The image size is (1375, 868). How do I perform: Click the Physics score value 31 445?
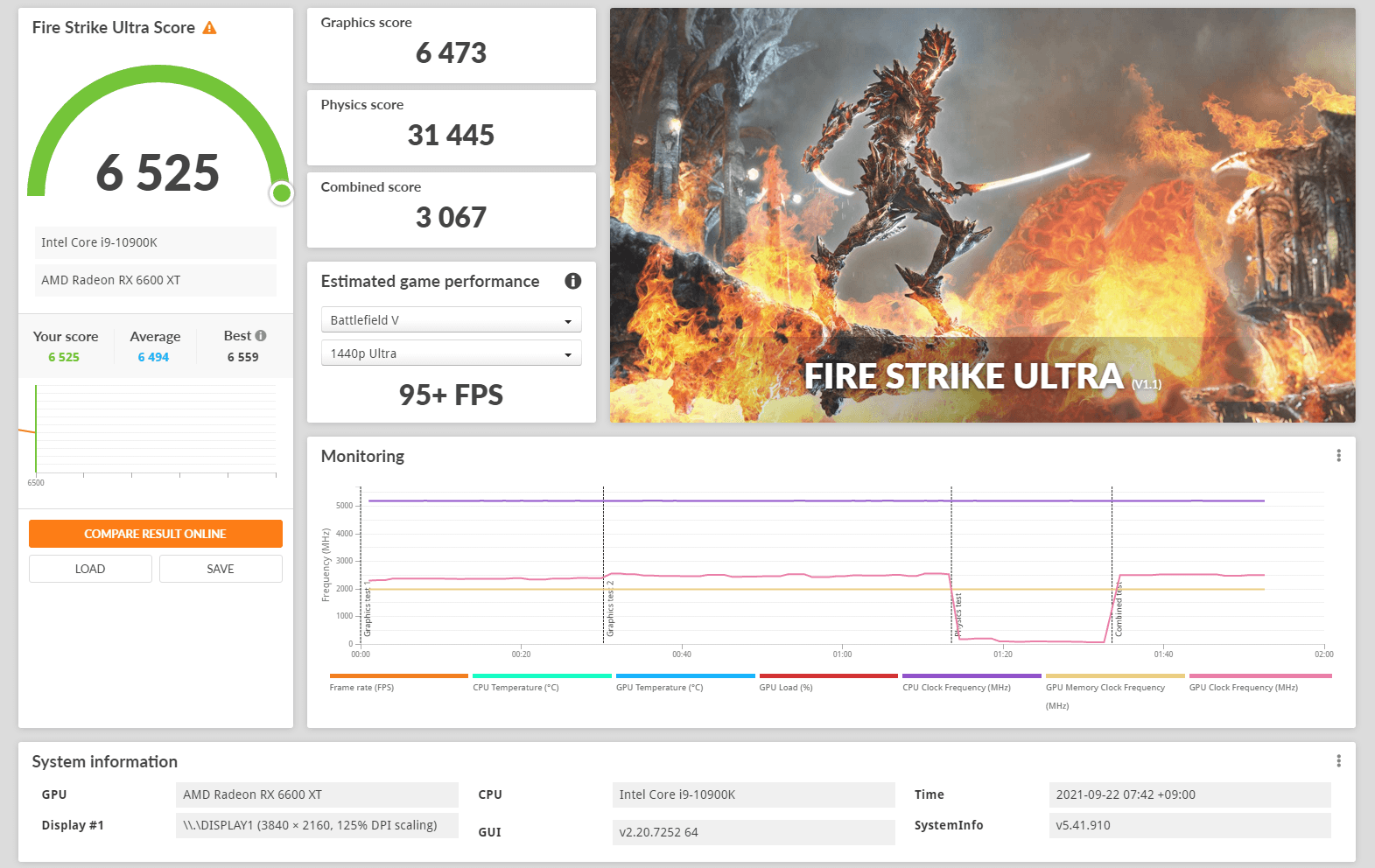click(x=451, y=136)
